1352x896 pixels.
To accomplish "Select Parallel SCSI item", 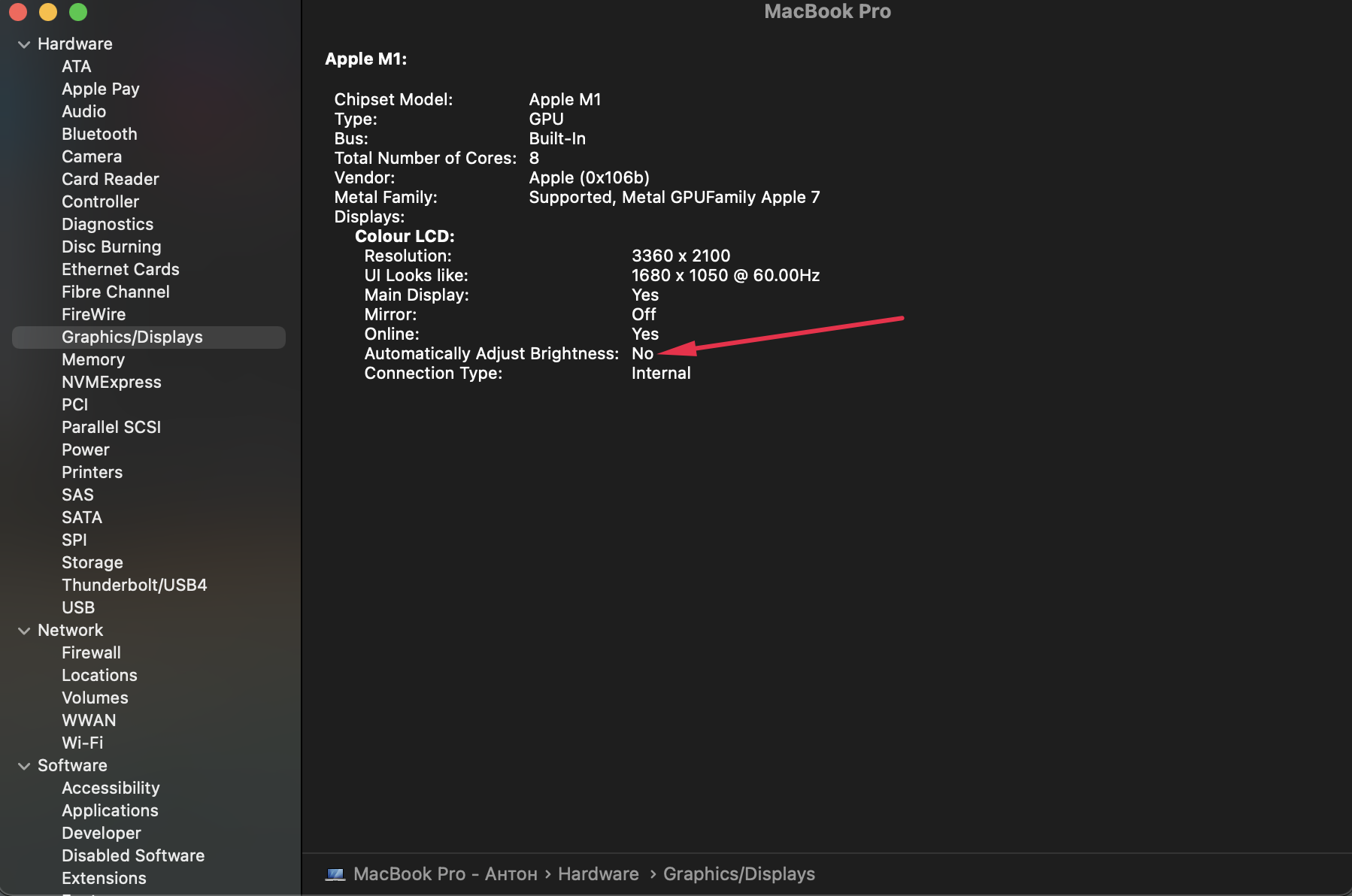I will (111, 427).
